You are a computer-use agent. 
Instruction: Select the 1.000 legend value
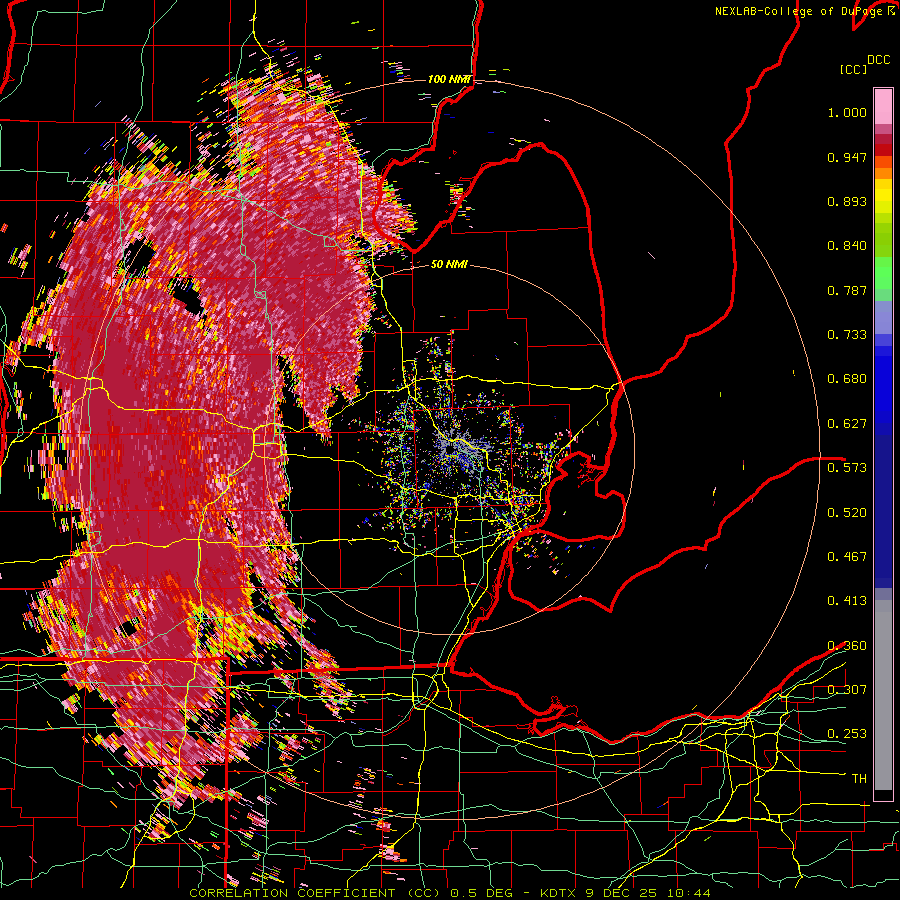click(x=847, y=112)
